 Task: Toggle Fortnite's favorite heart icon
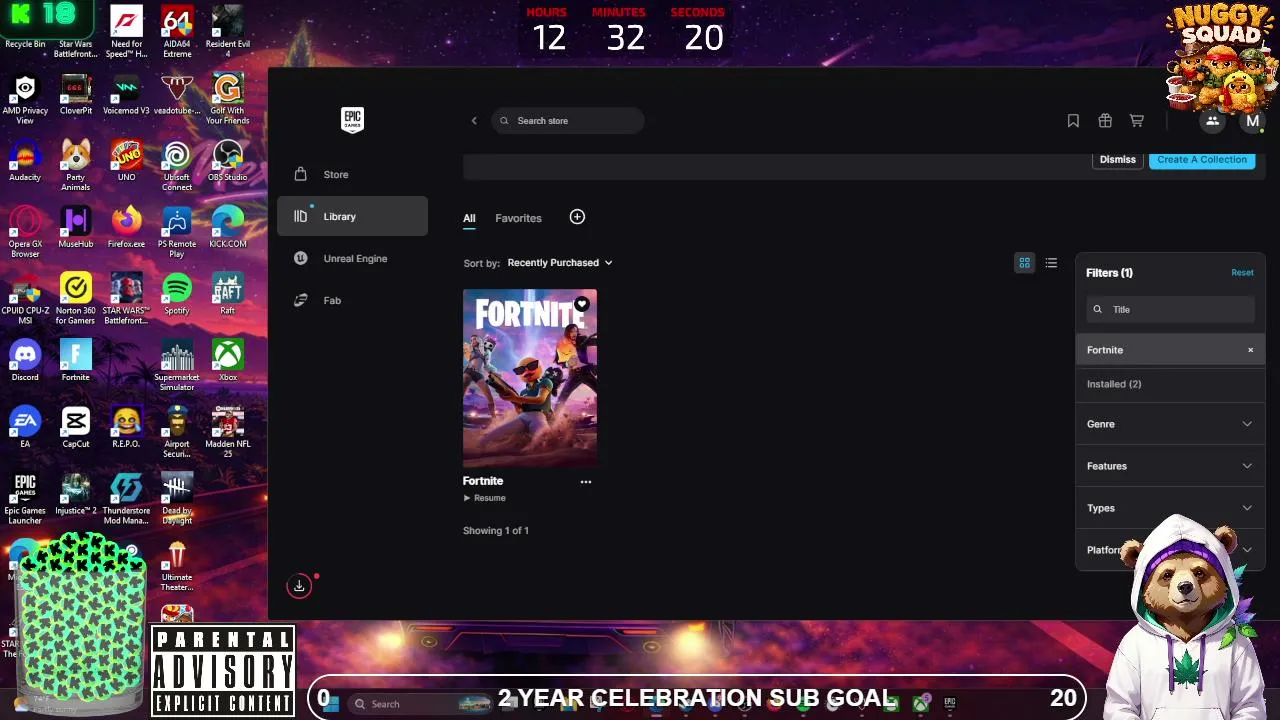click(x=582, y=304)
